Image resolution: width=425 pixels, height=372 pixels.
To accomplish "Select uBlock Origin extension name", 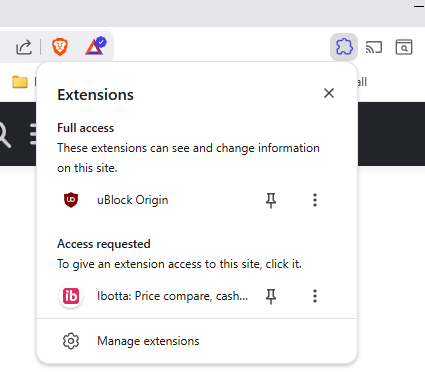I will click(x=133, y=200).
